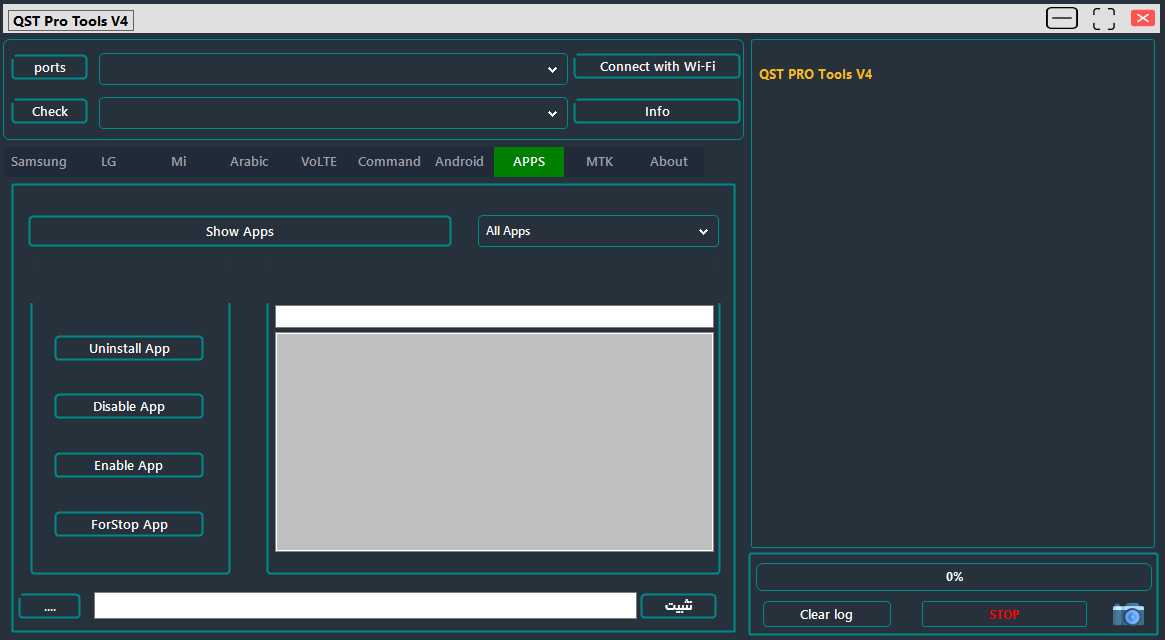Click the camera screenshot icon
1165x640 pixels.
click(x=1128, y=614)
